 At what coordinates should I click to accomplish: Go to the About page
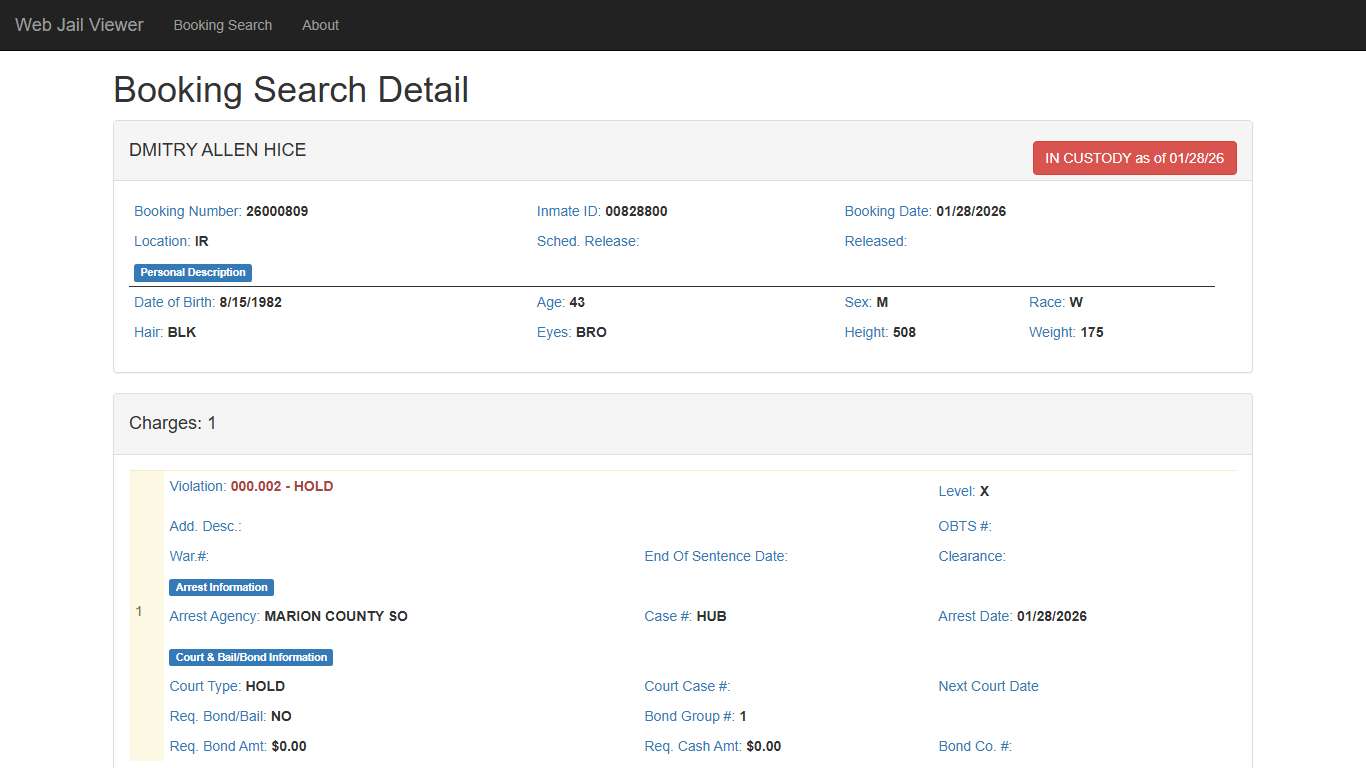click(x=320, y=25)
